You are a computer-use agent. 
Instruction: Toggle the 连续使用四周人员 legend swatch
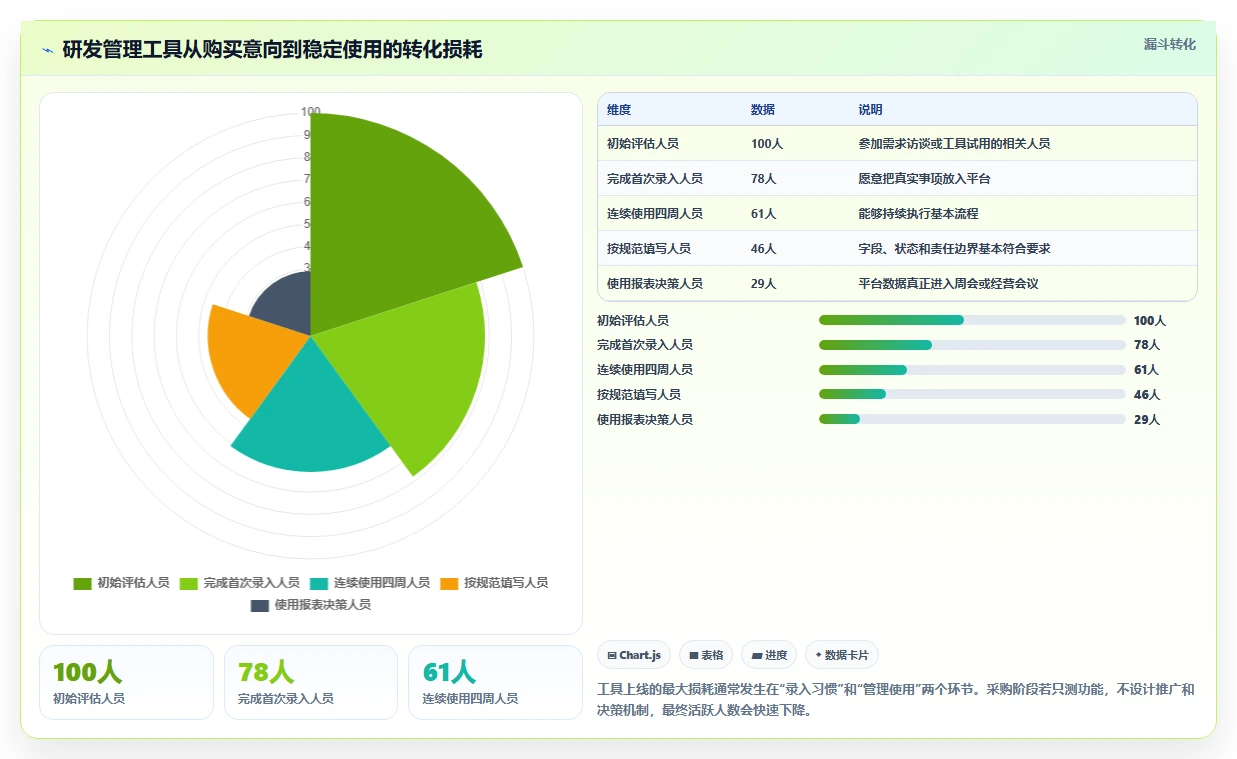pyautogui.click(x=319, y=583)
